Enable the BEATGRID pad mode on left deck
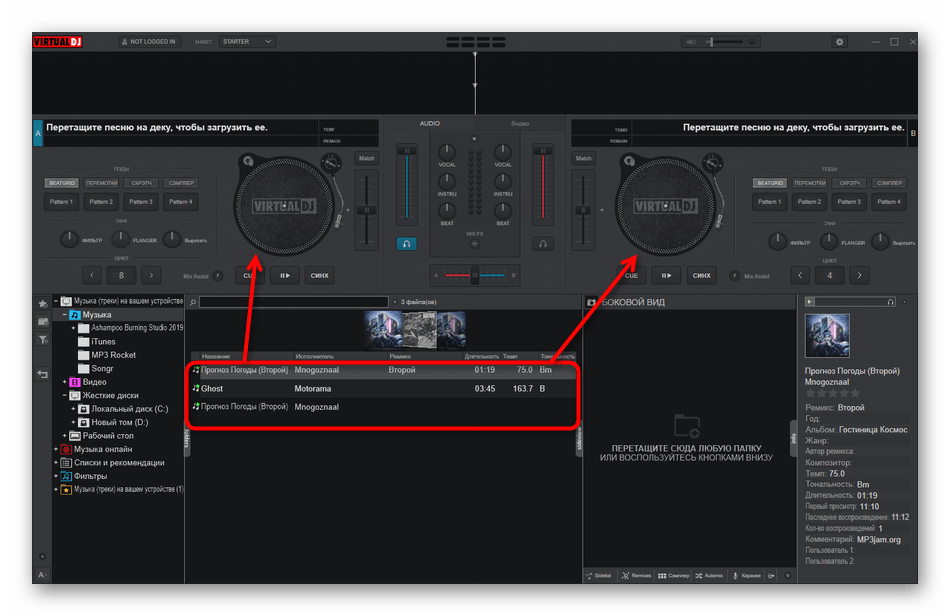 tap(62, 183)
